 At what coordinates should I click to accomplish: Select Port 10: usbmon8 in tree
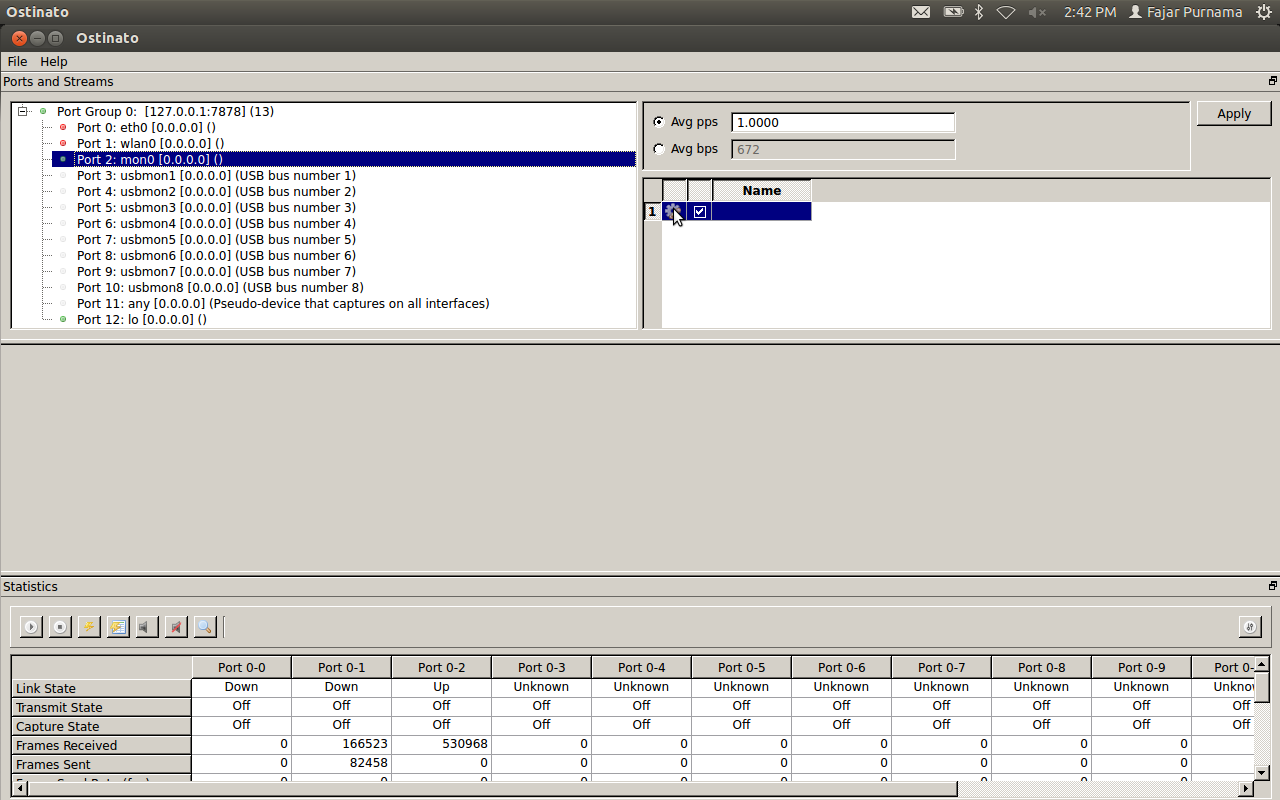pos(220,287)
